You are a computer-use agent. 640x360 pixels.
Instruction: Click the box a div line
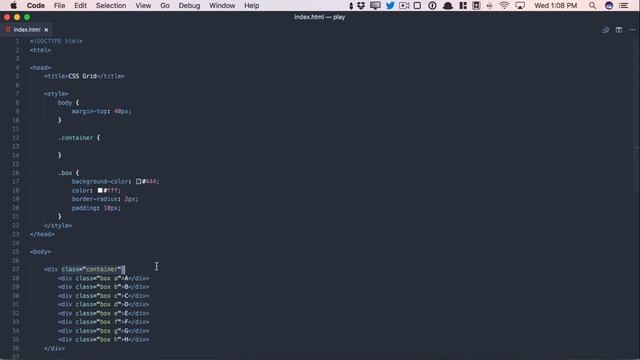[x=103, y=278]
